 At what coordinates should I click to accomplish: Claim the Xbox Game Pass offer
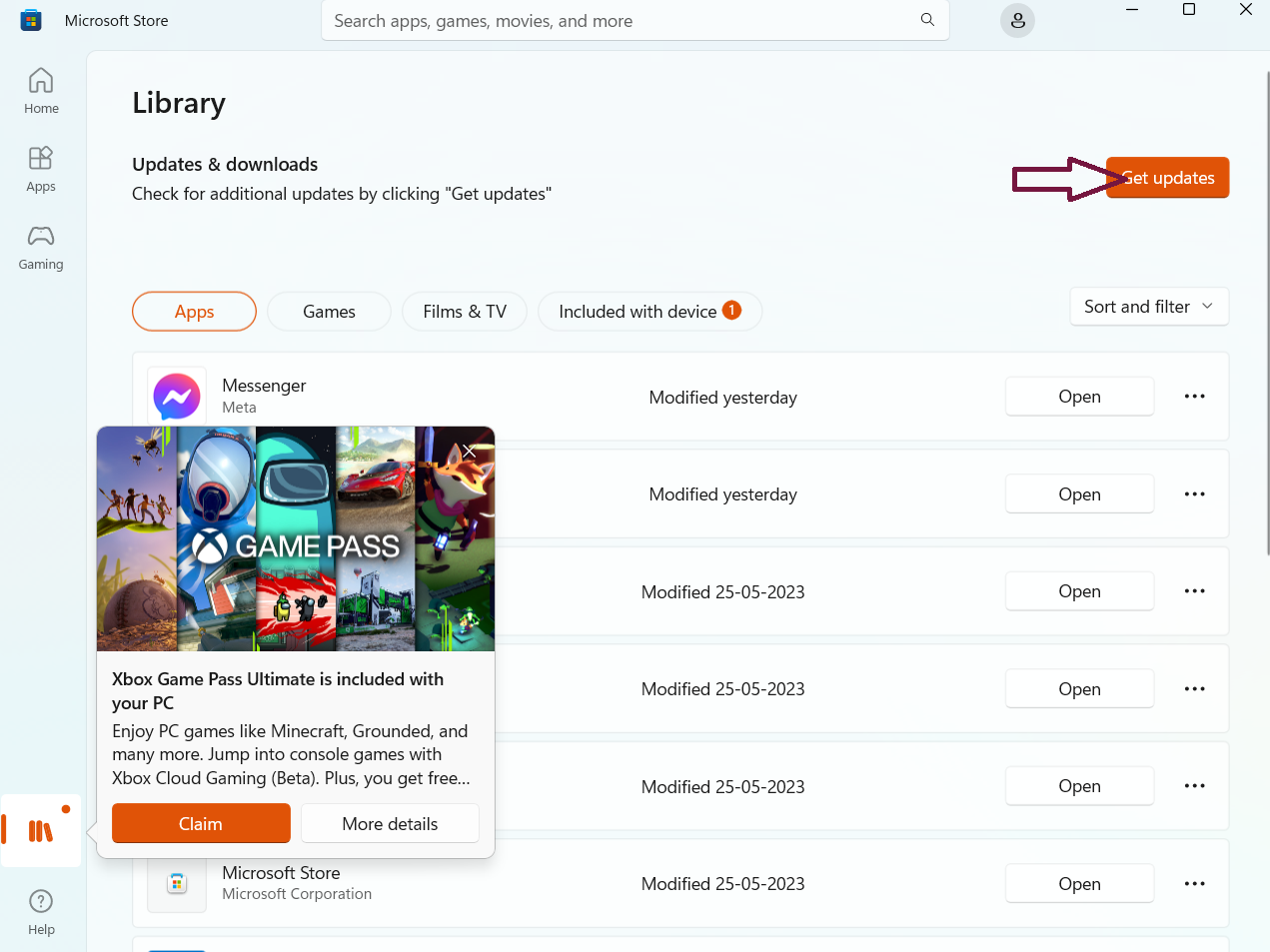click(201, 824)
